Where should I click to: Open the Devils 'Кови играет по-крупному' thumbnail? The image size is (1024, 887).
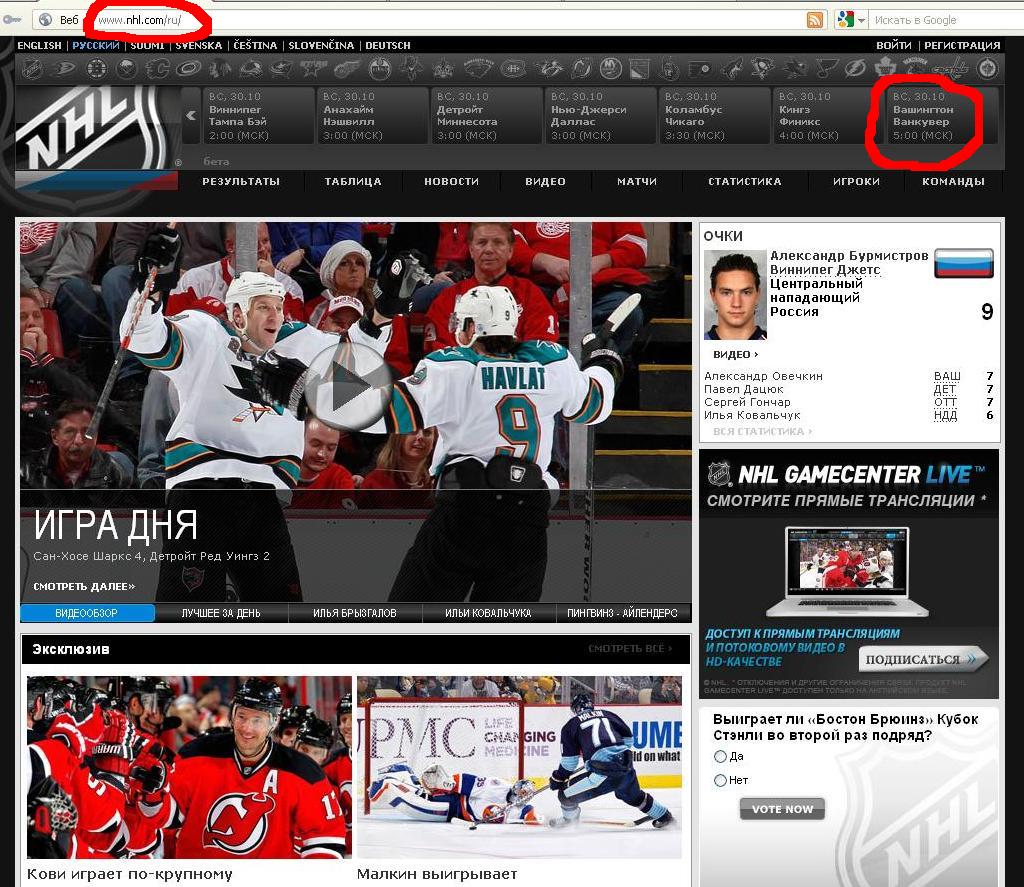point(189,767)
